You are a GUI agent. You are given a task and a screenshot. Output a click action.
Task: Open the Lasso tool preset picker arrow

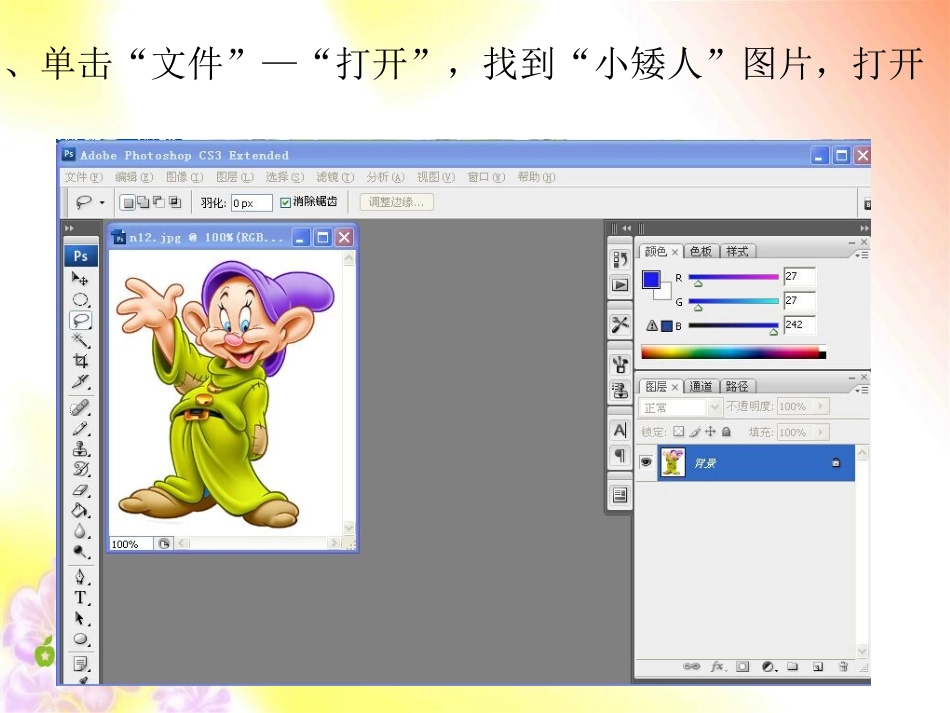pyautogui.click(x=102, y=203)
